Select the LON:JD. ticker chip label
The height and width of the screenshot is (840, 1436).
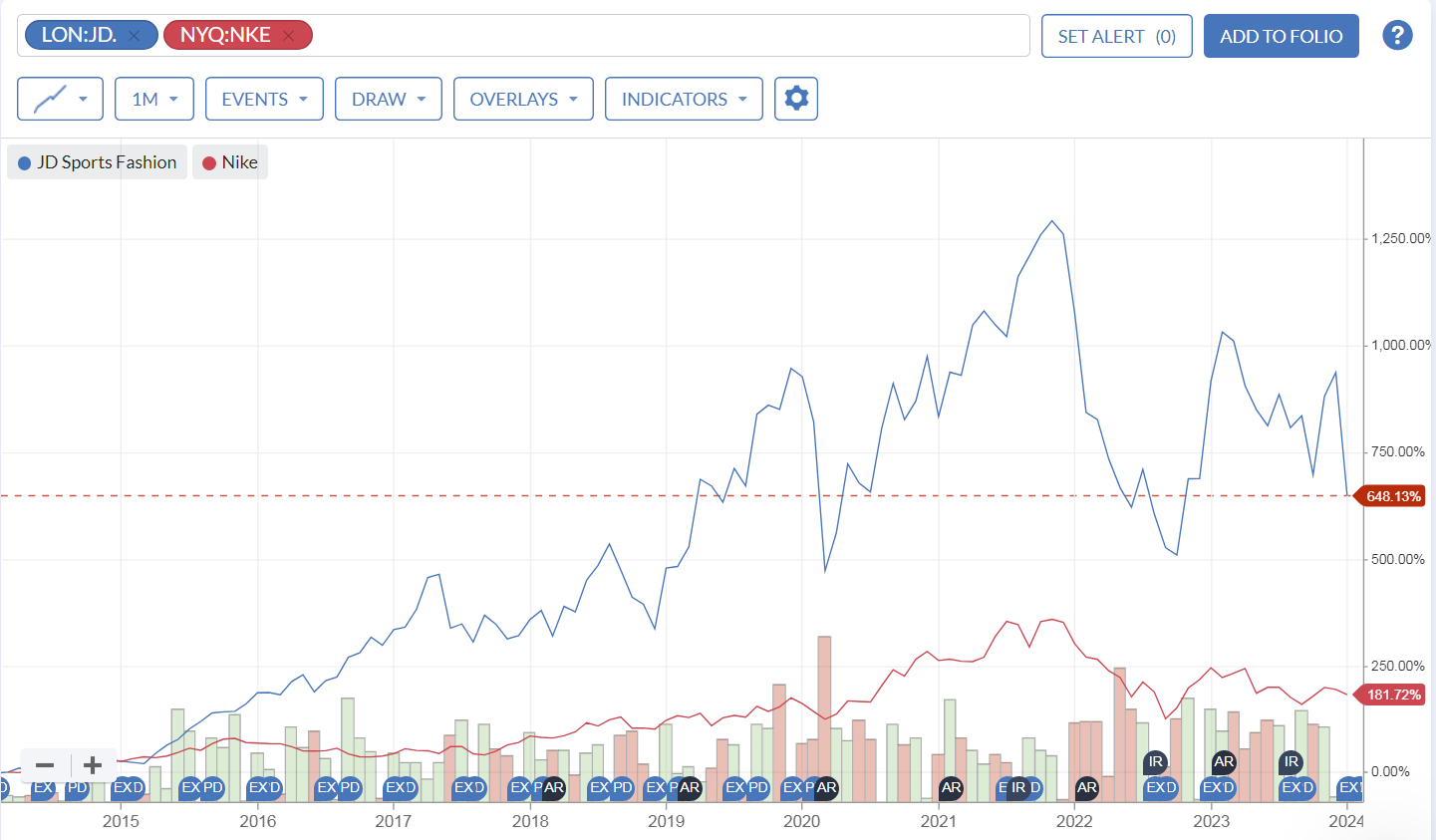(x=79, y=35)
